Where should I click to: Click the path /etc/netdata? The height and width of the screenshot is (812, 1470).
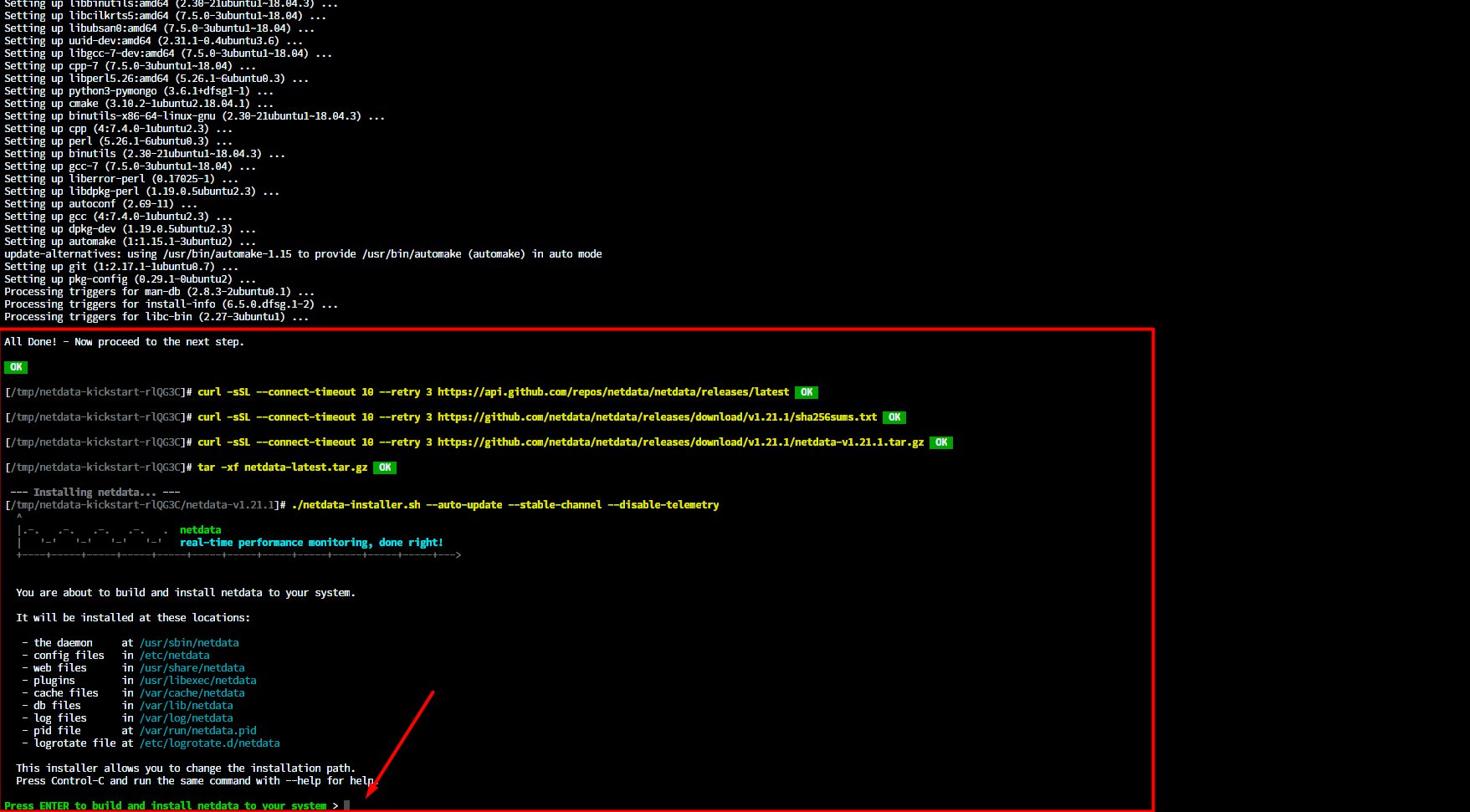(x=175, y=656)
